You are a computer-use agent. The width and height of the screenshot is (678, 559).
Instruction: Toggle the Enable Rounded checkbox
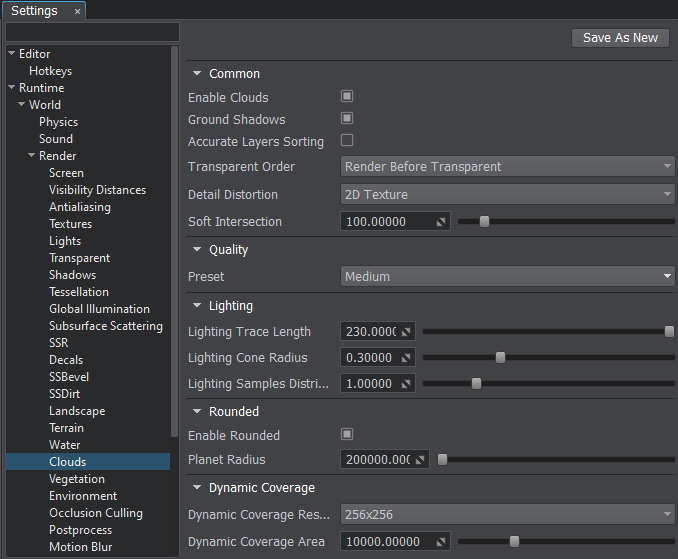[x=347, y=435]
